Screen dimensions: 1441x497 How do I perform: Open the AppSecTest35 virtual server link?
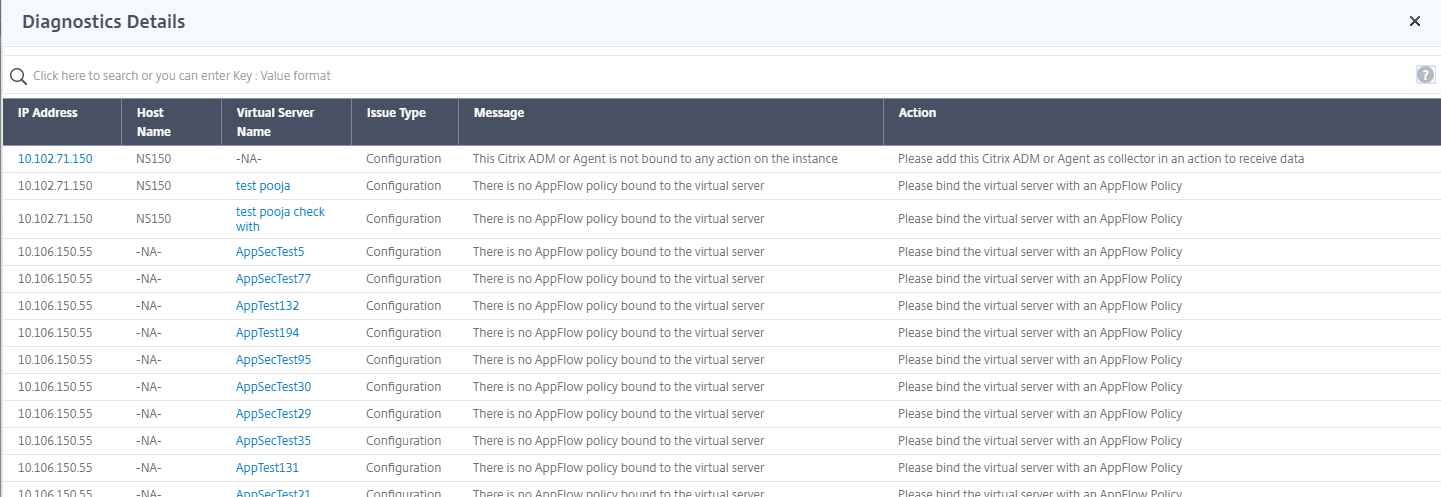273,441
